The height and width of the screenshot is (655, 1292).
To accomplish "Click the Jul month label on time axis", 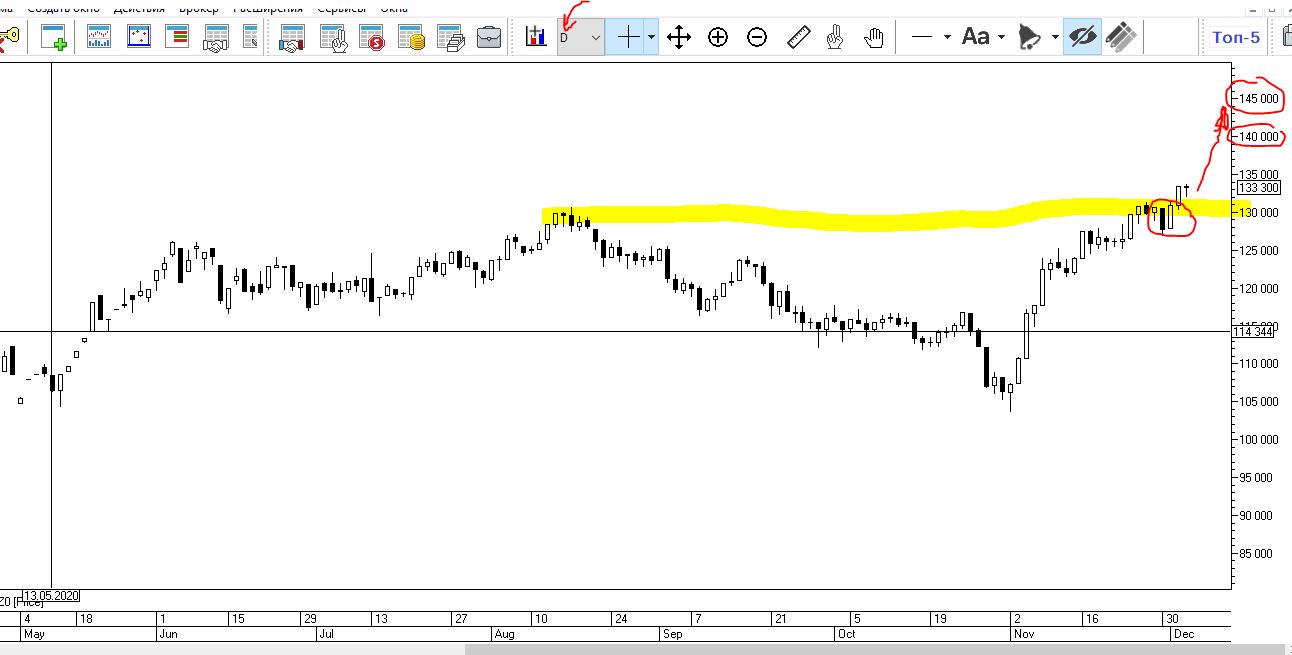I will point(325,634).
